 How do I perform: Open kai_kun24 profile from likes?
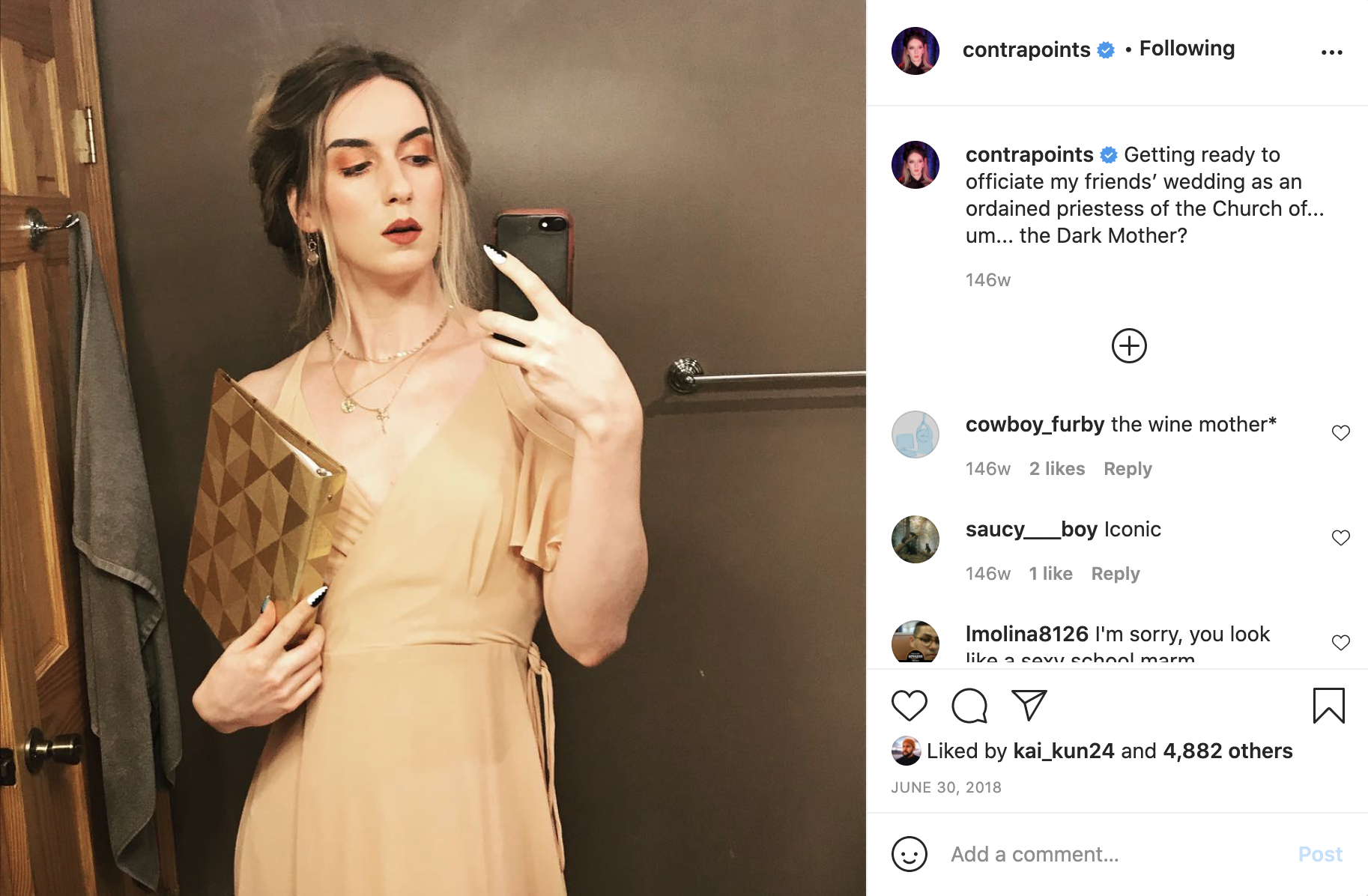point(1064,751)
